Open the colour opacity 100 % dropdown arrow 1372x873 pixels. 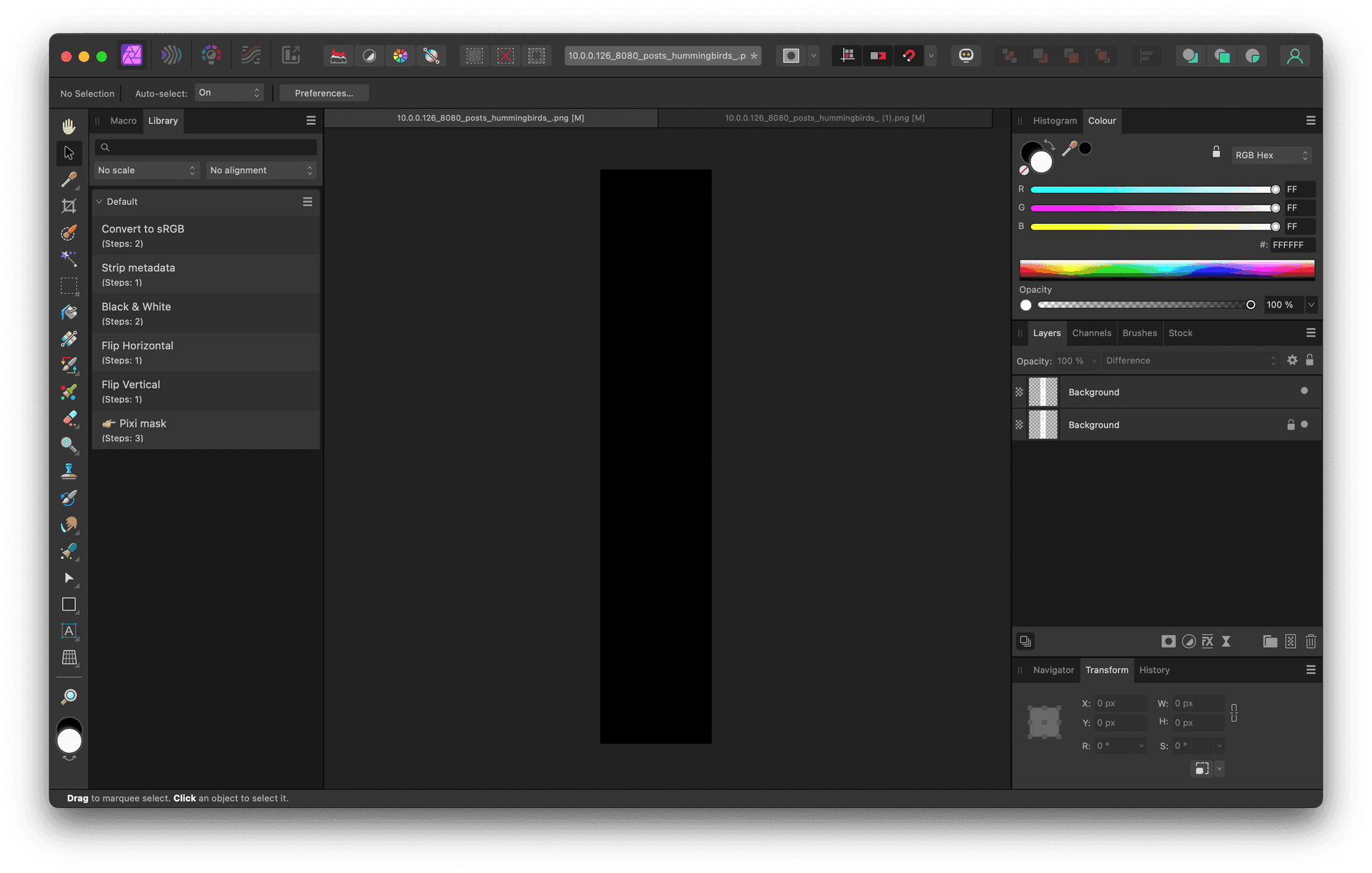(x=1311, y=305)
